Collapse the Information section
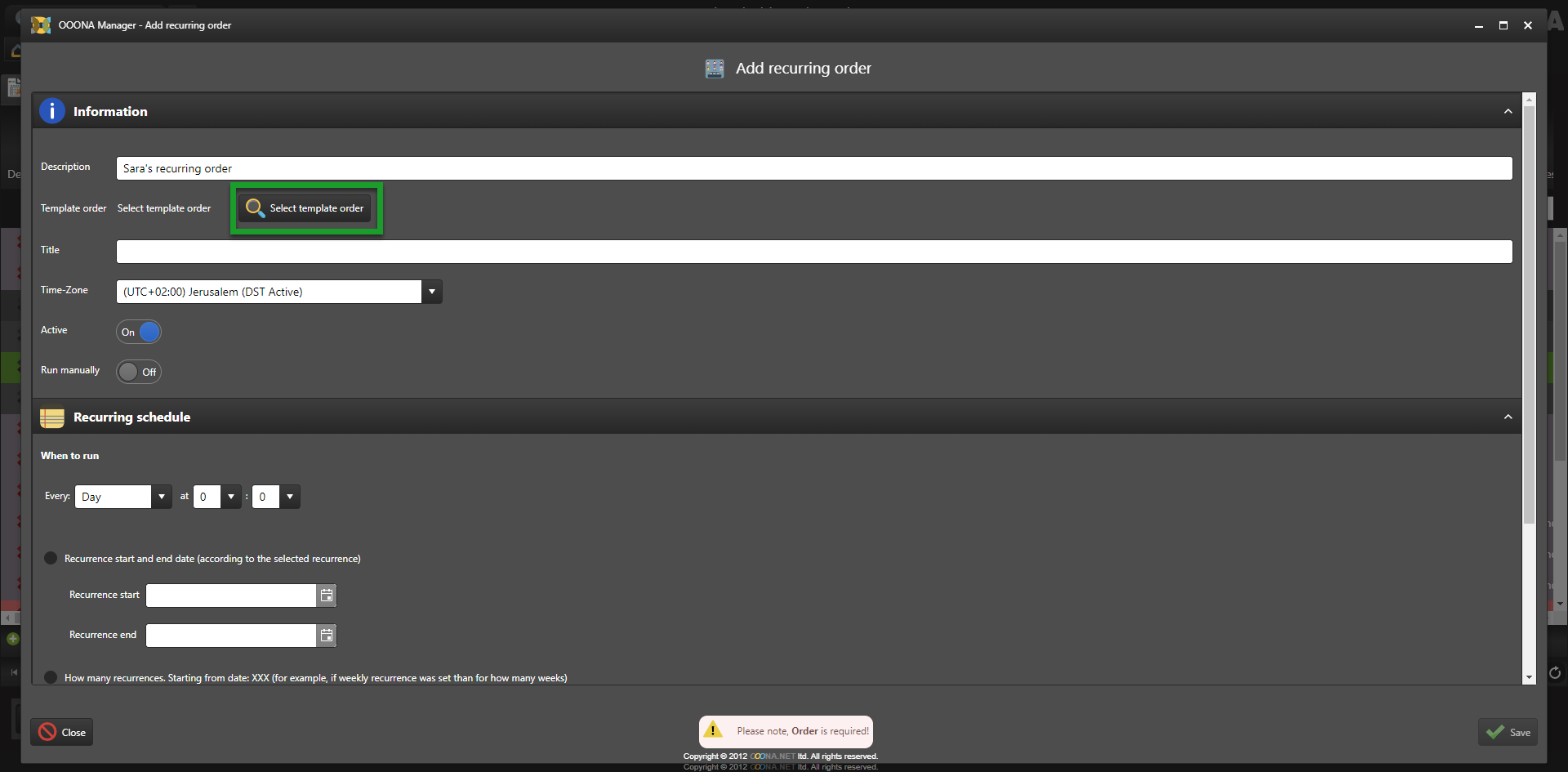Viewport: 1568px width, 772px height. click(1508, 111)
